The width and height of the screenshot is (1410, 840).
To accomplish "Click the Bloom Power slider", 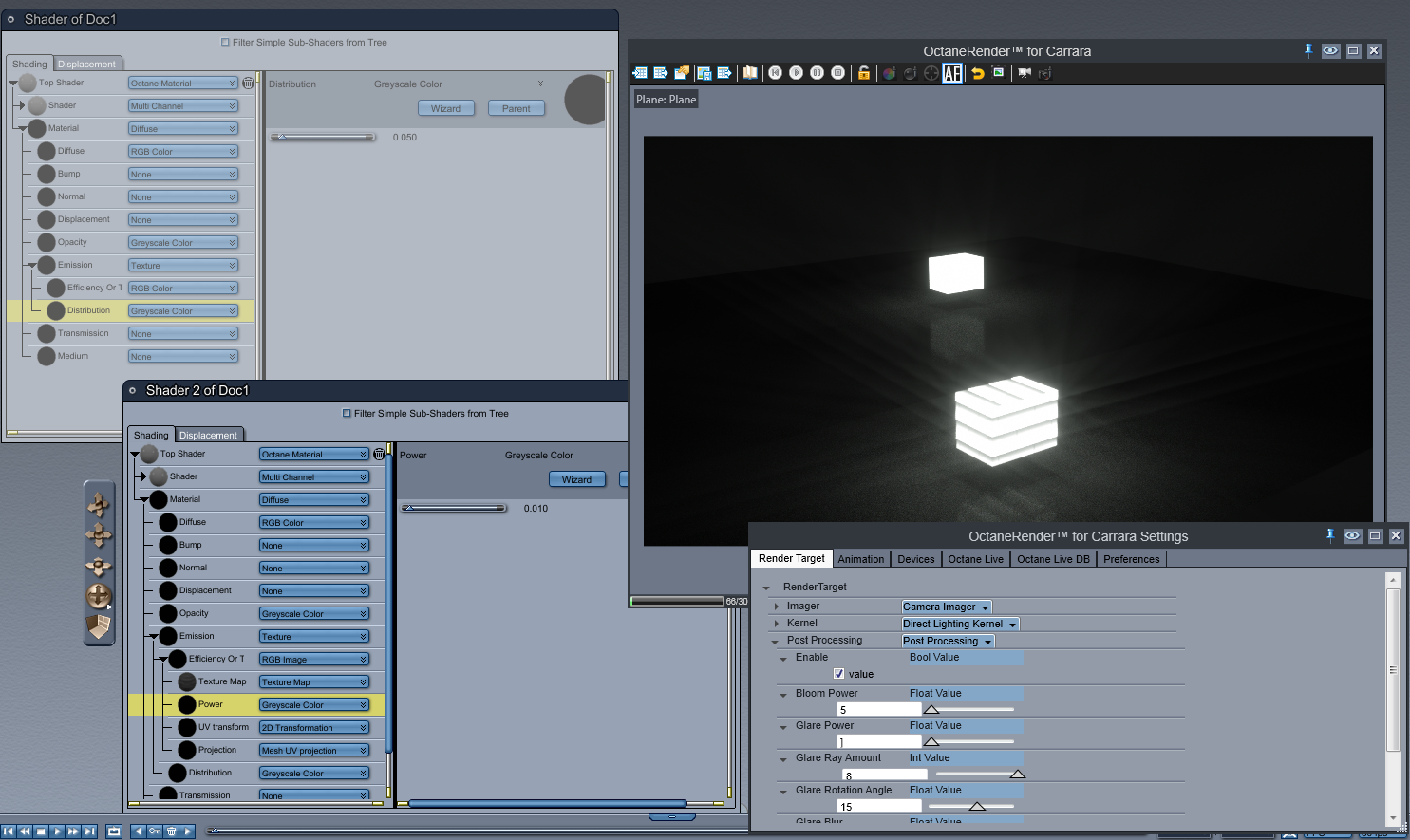I will [971, 709].
